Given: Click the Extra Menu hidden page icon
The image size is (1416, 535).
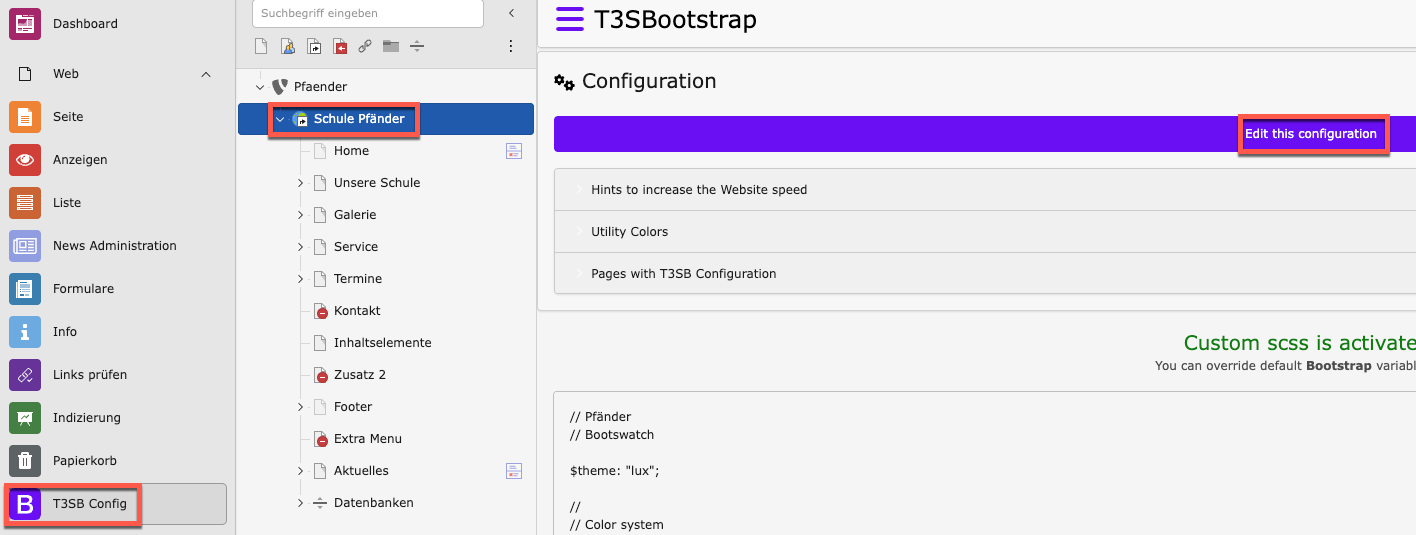Looking at the screenshot, I should pyautogui.click(x=320, y=439).
